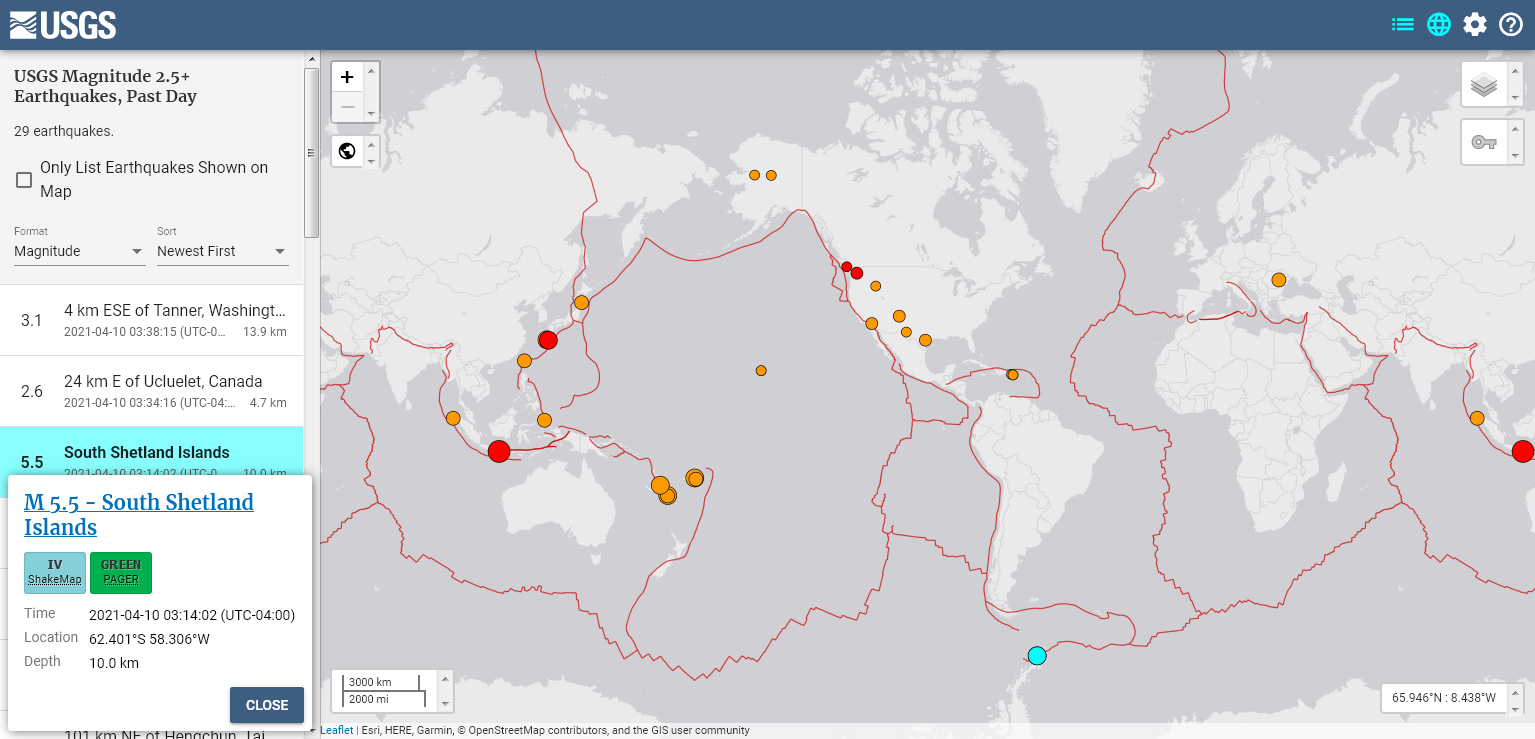Open the Sort dropdown showing Newest First
This screenshot has height=739, width=1535.
222,251
